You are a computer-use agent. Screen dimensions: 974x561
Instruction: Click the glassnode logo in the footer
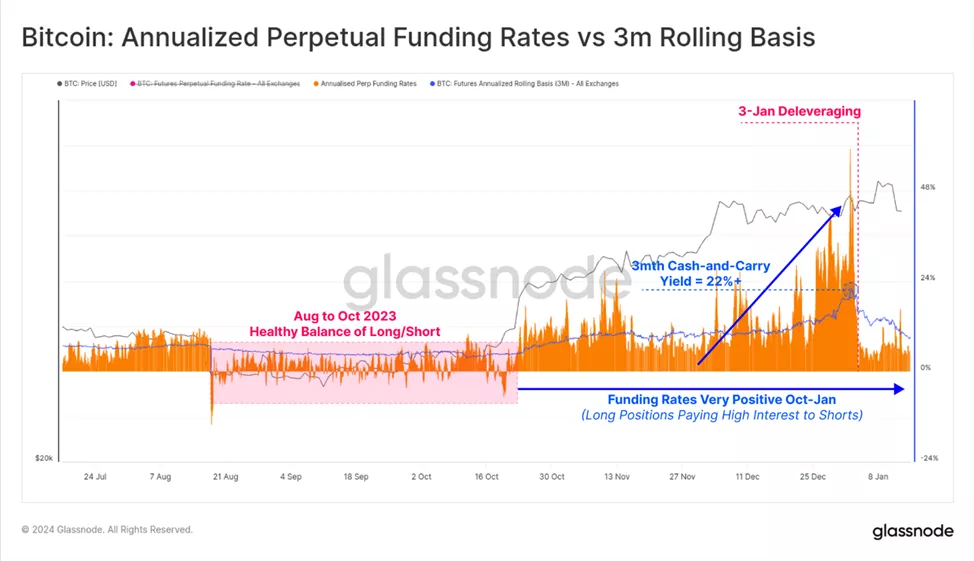pos(911,530)
